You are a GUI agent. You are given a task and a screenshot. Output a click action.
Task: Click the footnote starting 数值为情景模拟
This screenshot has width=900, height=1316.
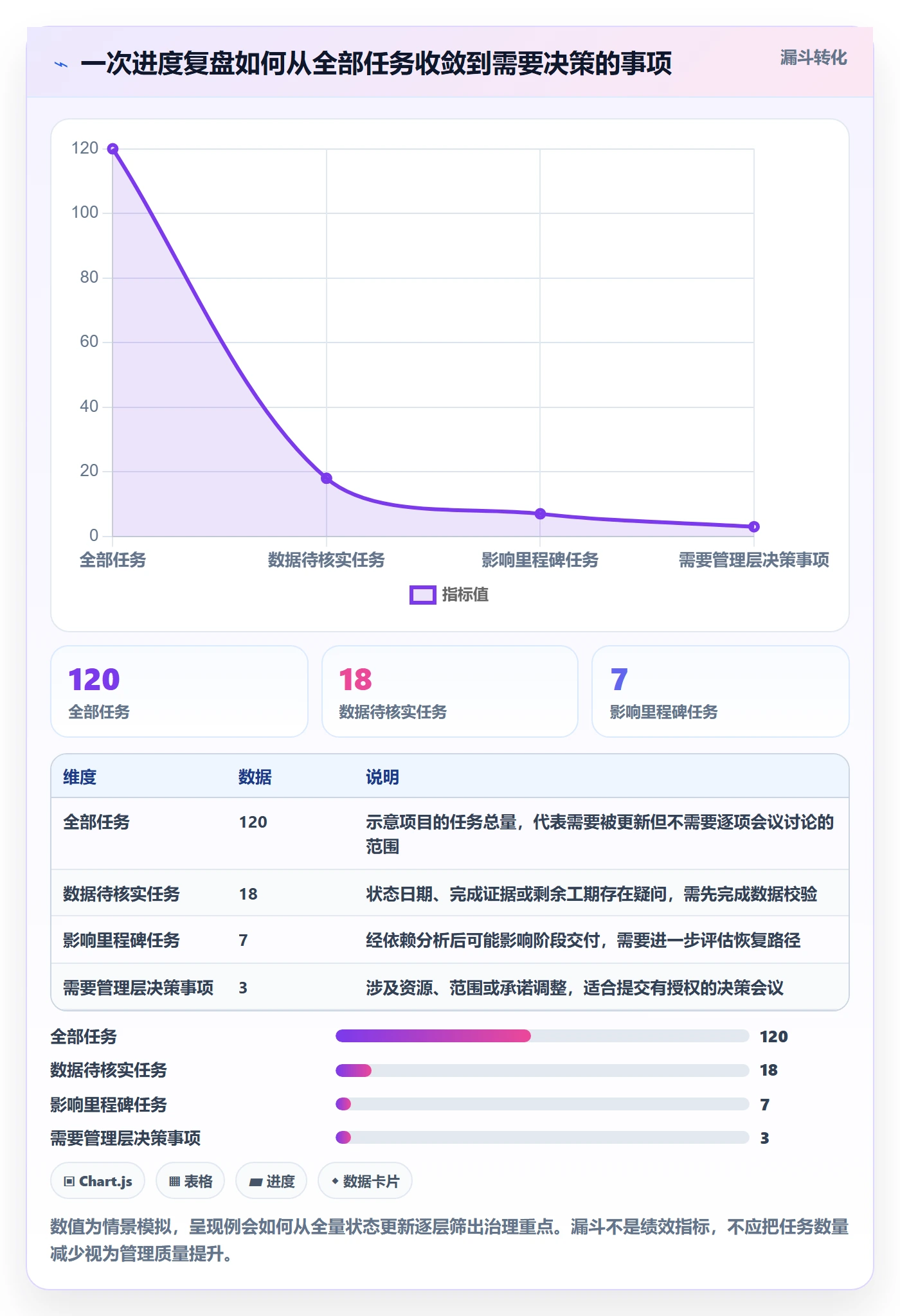(449, 1240)
